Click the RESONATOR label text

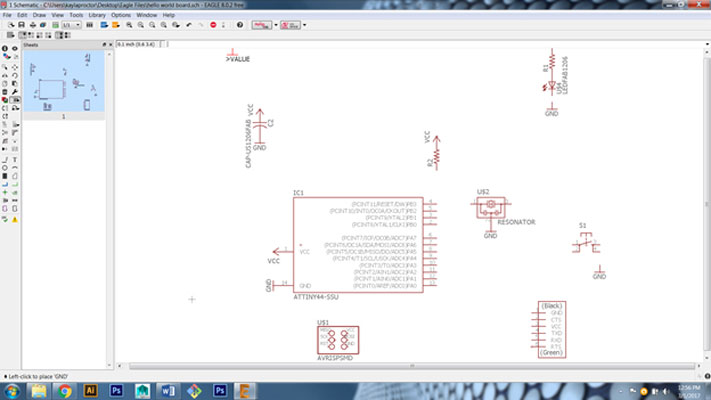point(516,222)
